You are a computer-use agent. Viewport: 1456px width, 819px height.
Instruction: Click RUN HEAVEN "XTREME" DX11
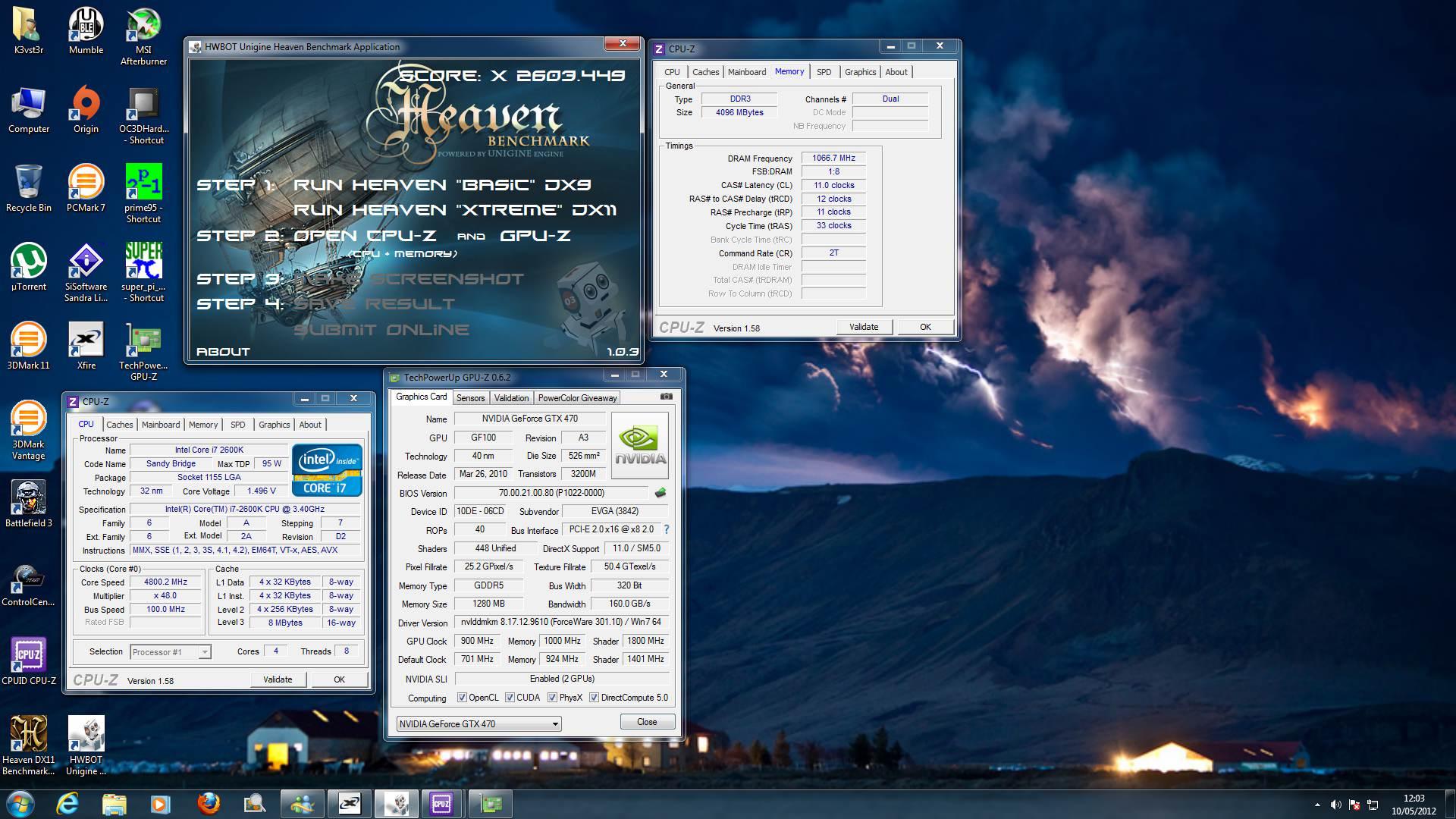455,210
